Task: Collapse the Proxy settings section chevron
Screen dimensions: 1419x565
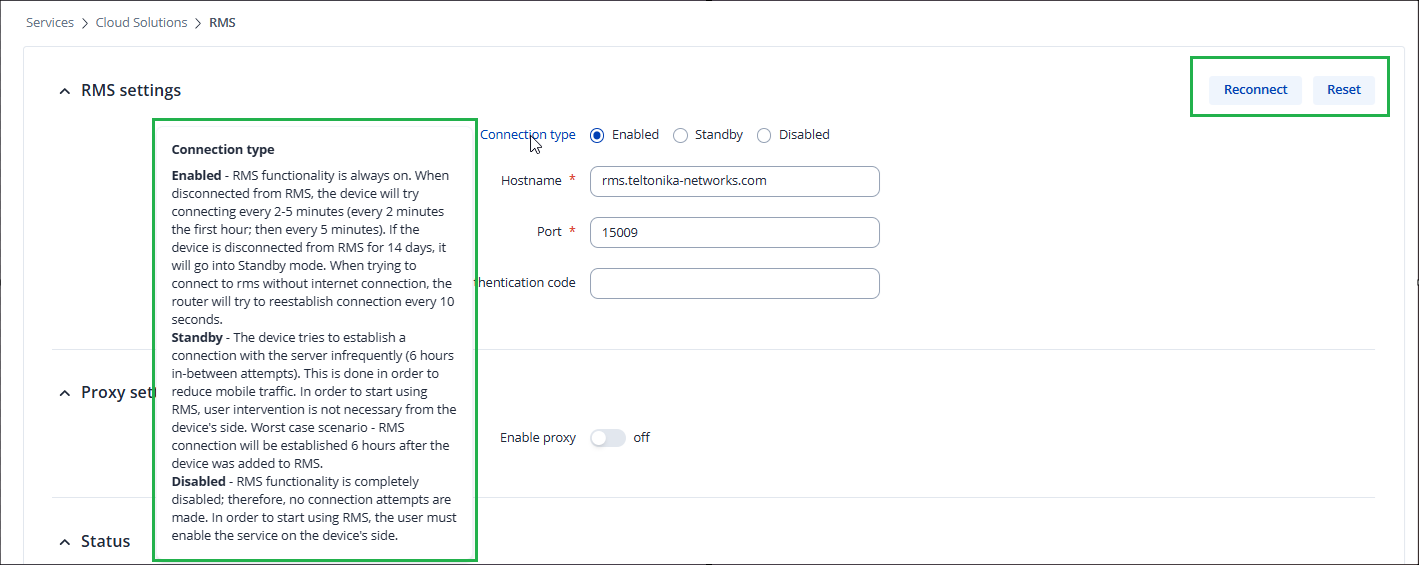Action: 65,393
